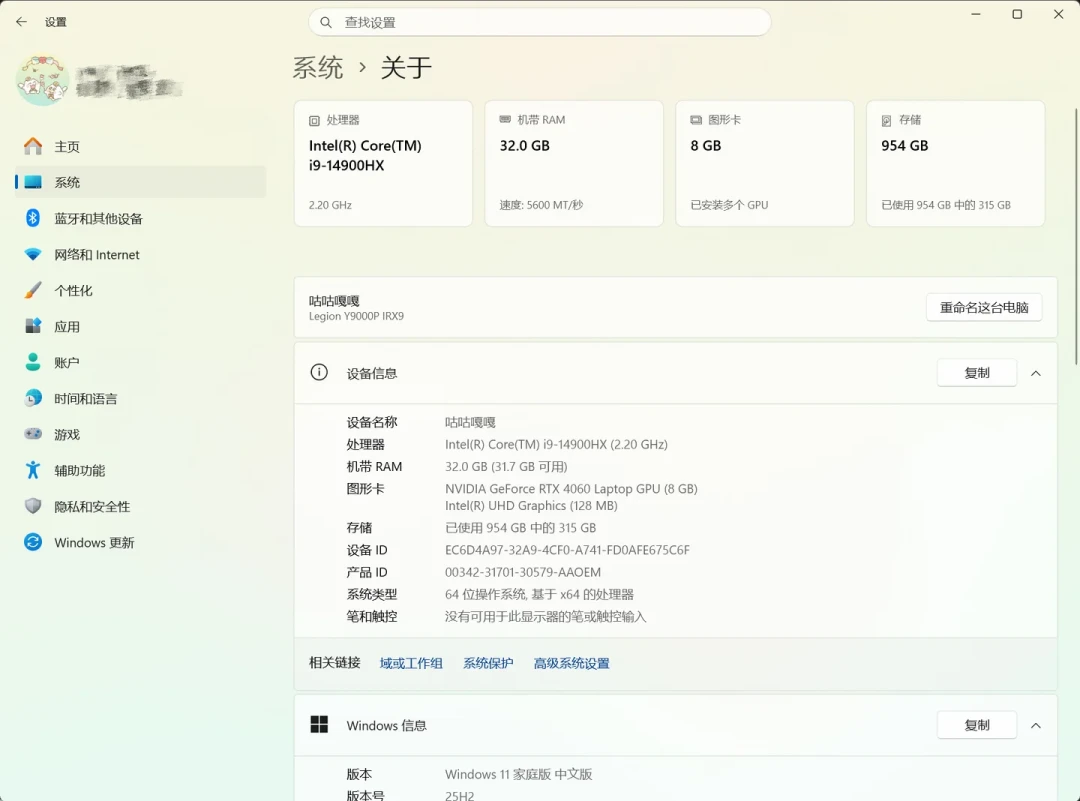Click 25H2 version number text
This screenshot has height=801, width=1080.
[459, 795]
